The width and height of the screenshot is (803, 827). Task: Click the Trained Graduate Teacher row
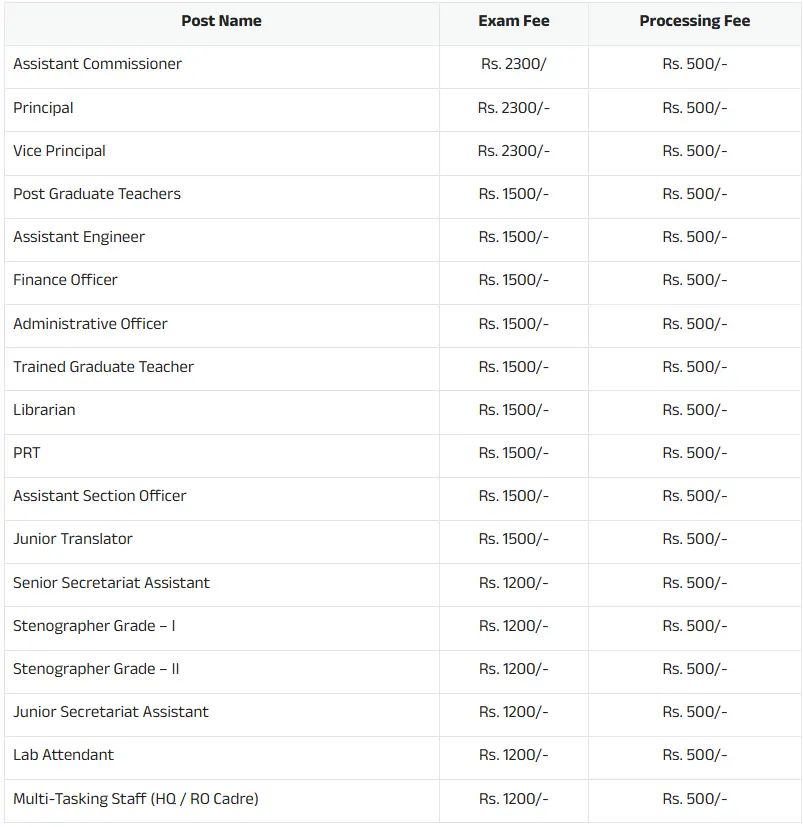pos(103,367)
